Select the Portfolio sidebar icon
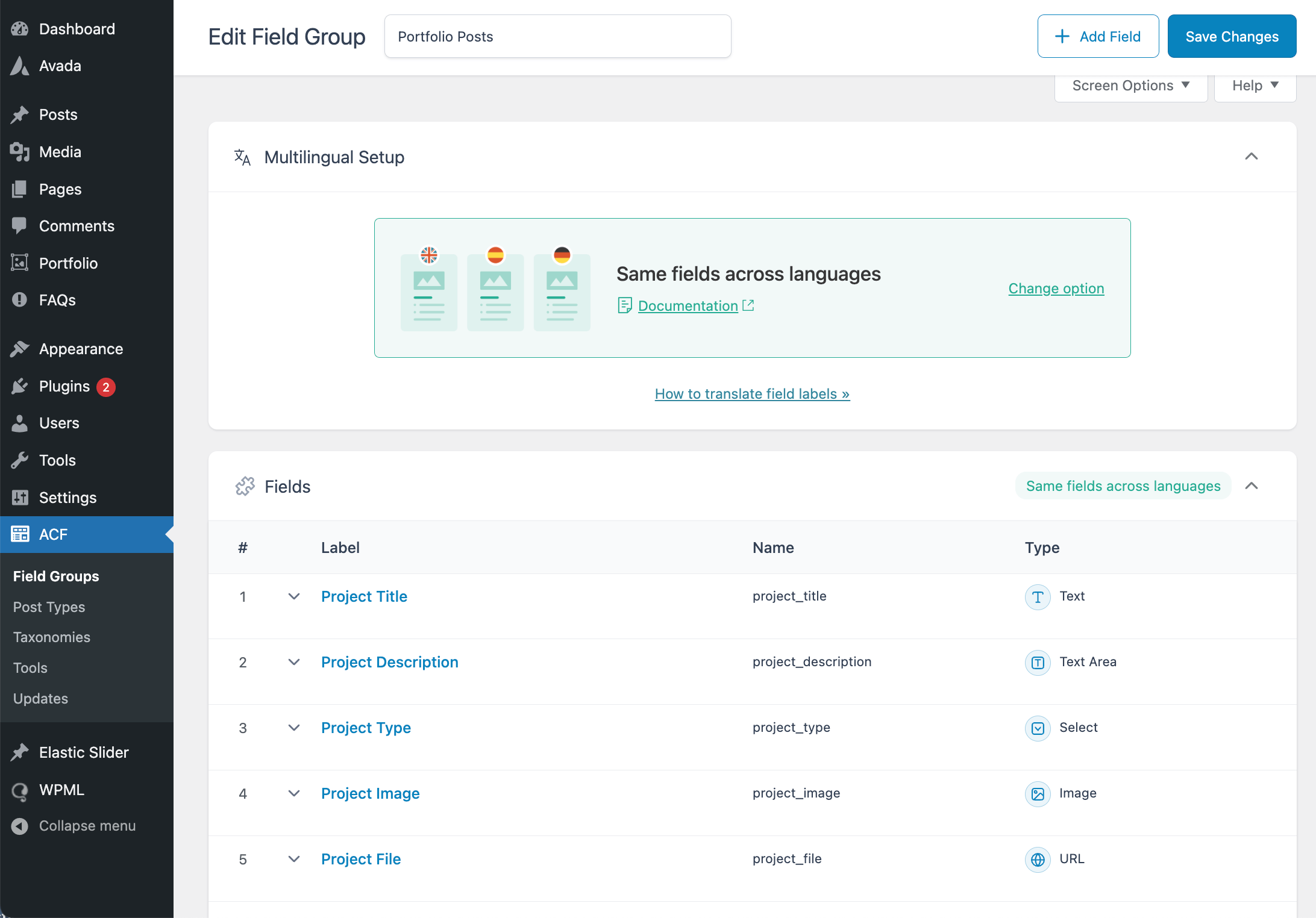Screen dimensions: 1316x918 20,263
